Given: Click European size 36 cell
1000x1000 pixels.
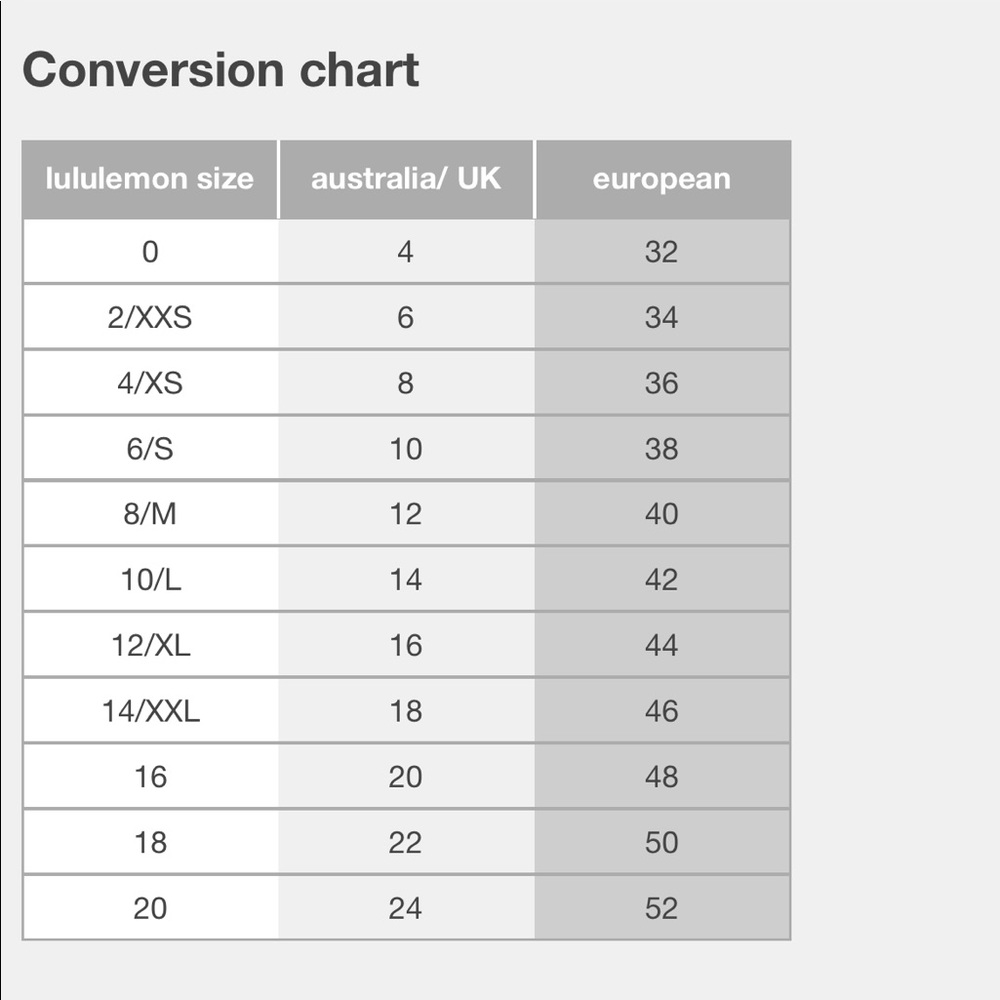Looking at the screenshot, I should (x=661, y=383).
